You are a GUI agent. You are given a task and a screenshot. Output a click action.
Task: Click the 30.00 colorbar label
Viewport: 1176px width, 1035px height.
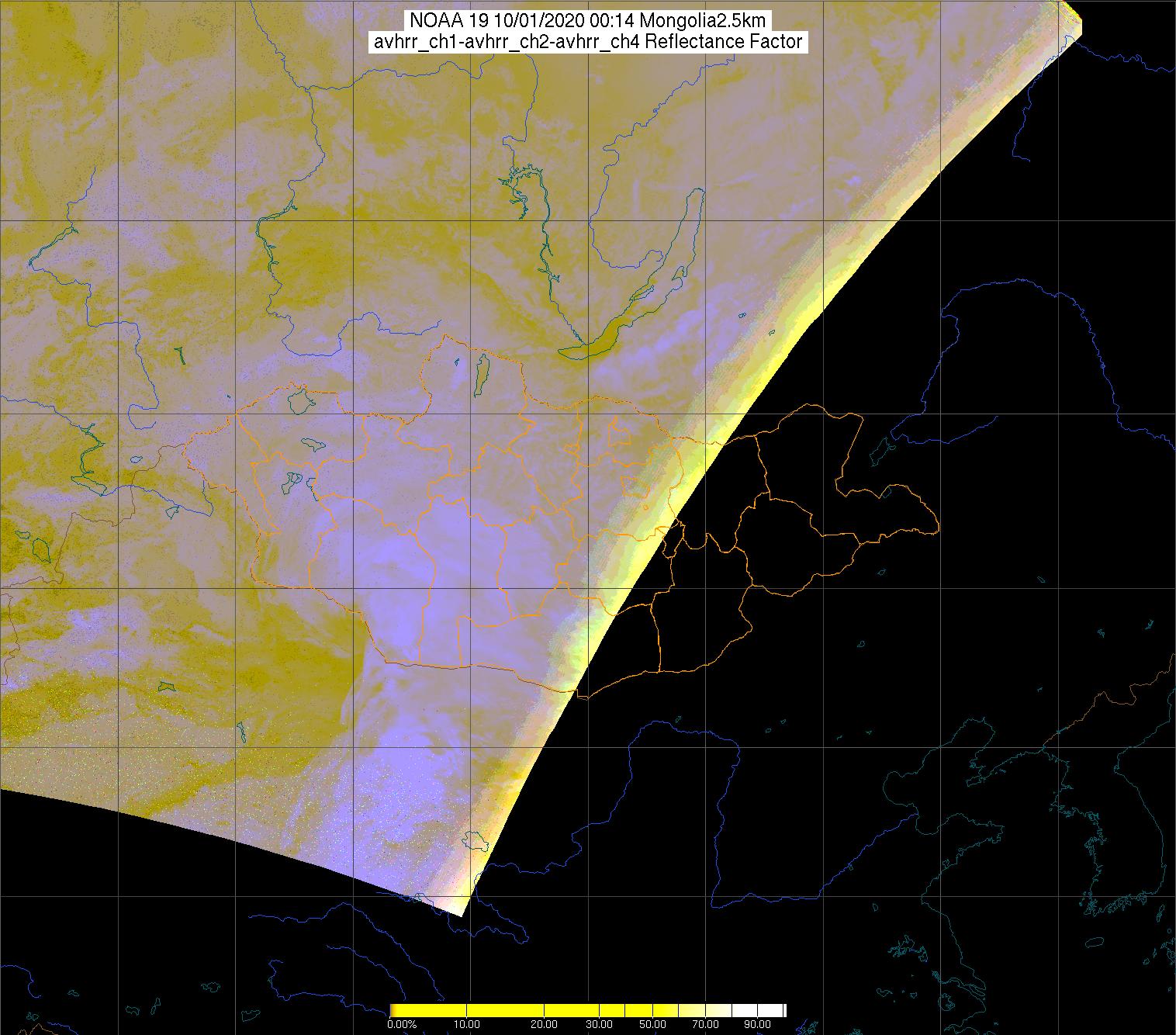[600, 1024]
